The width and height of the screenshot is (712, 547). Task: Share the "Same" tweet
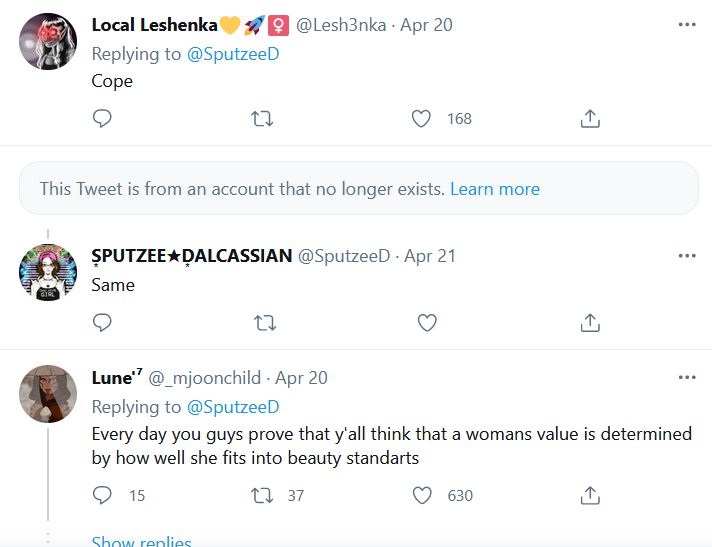pyautogui.click(x=590, y=323)
